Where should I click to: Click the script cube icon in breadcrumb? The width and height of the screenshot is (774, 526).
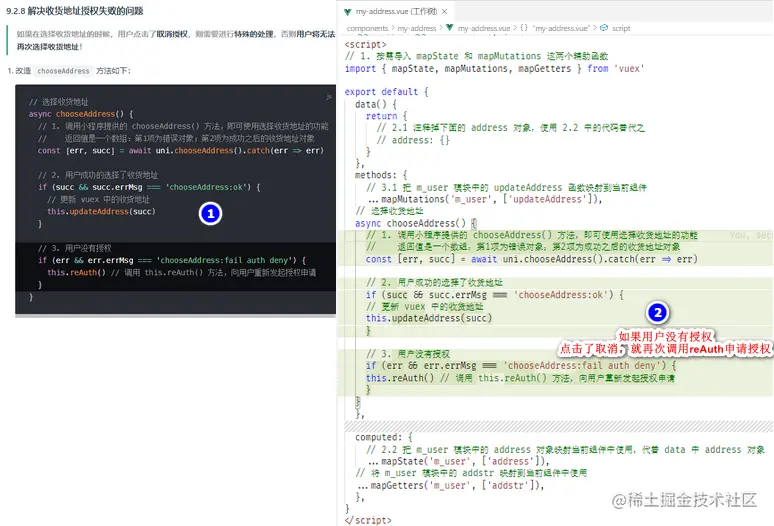pyautogui.click(x=604, y=28)
